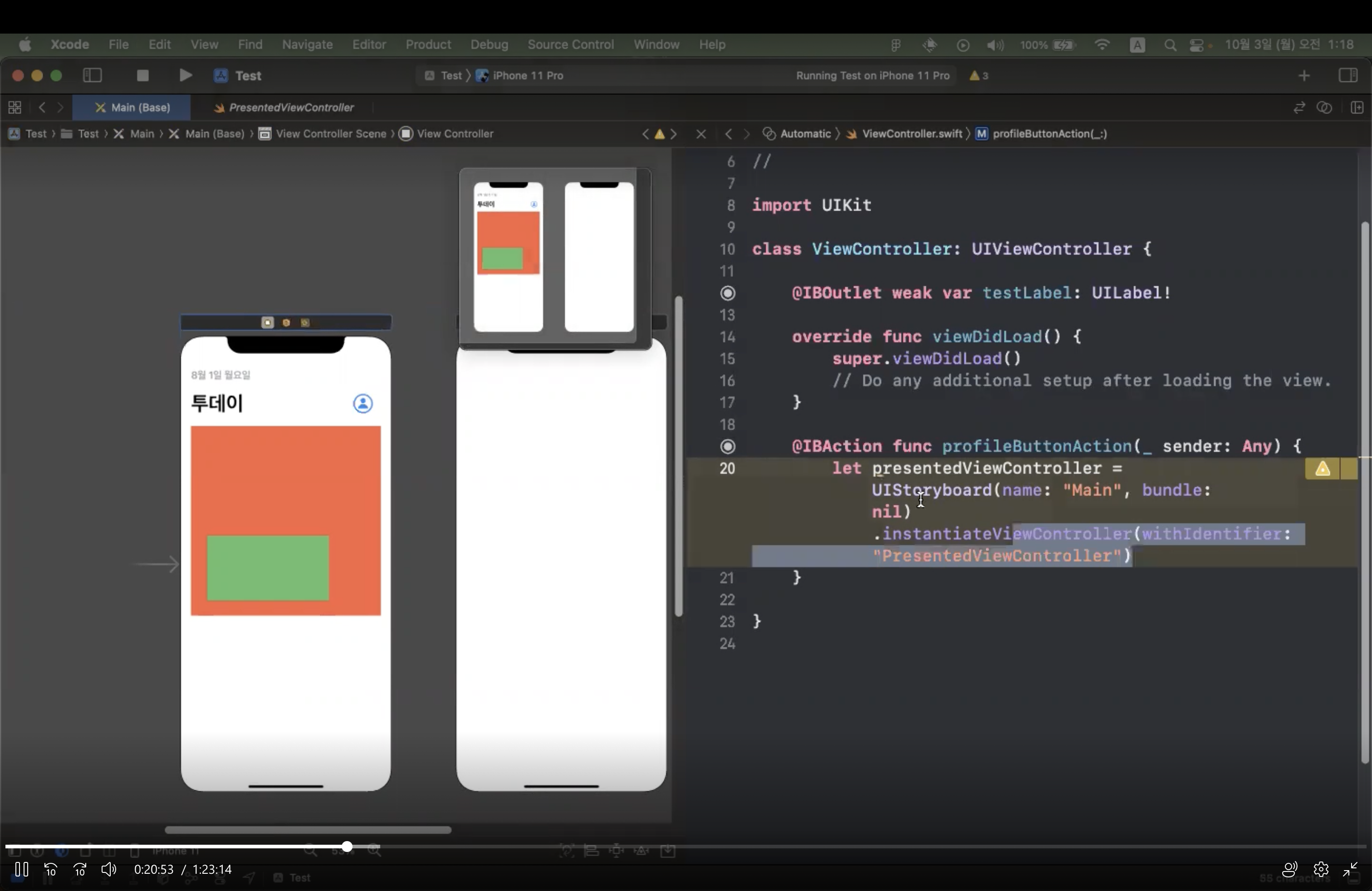Image resolution: width=1372 pixels, height=891 pixels.
Task: Click the plus Library button
Action: tap(1304, 75)
